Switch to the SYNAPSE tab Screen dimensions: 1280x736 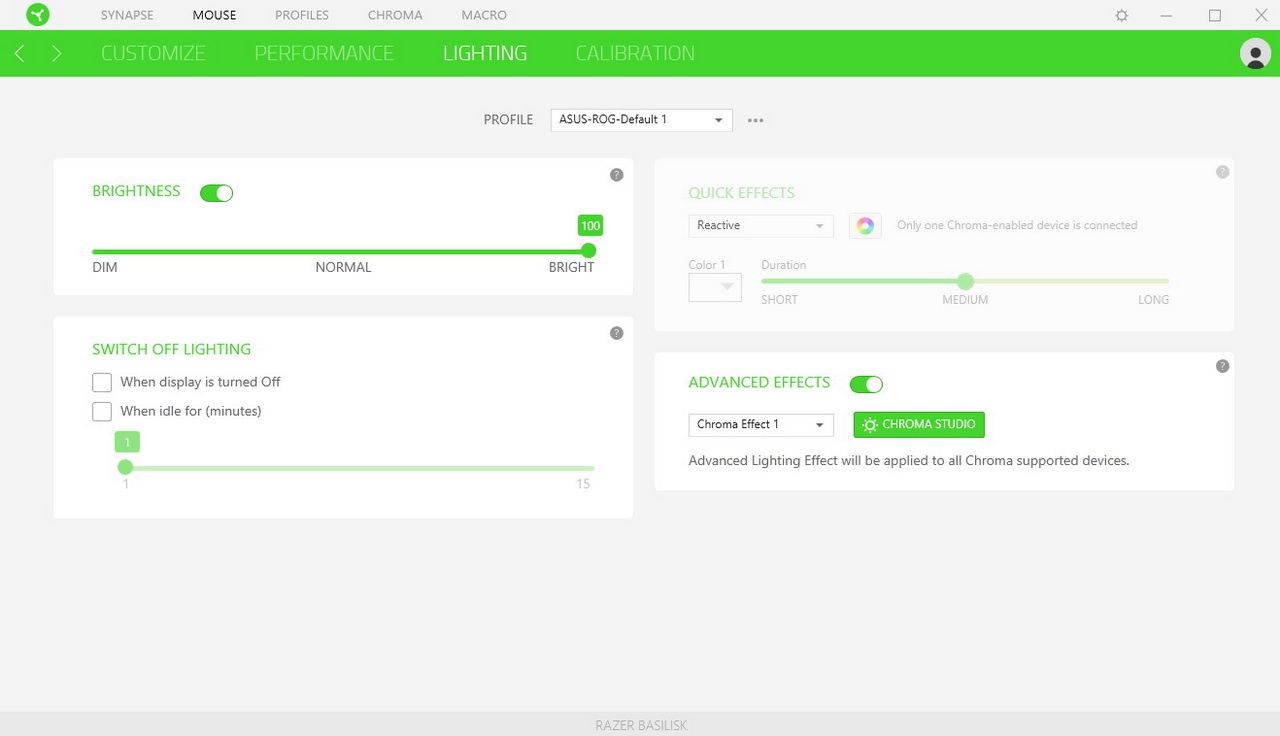click(127, 15)
